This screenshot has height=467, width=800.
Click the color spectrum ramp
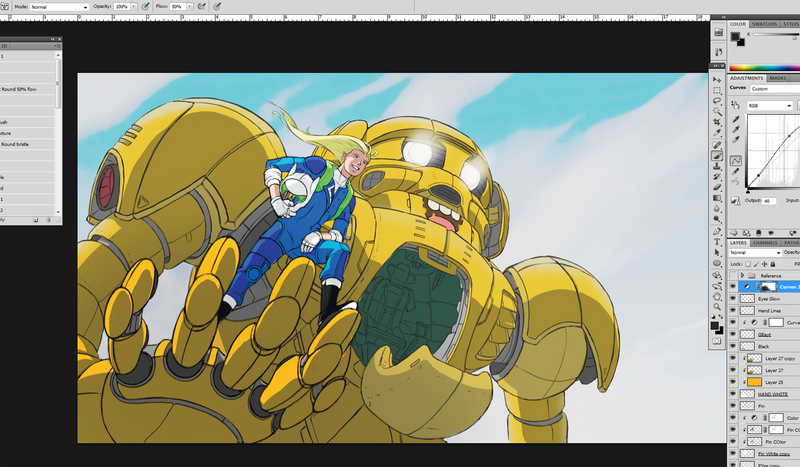click(x=764, y=68)
